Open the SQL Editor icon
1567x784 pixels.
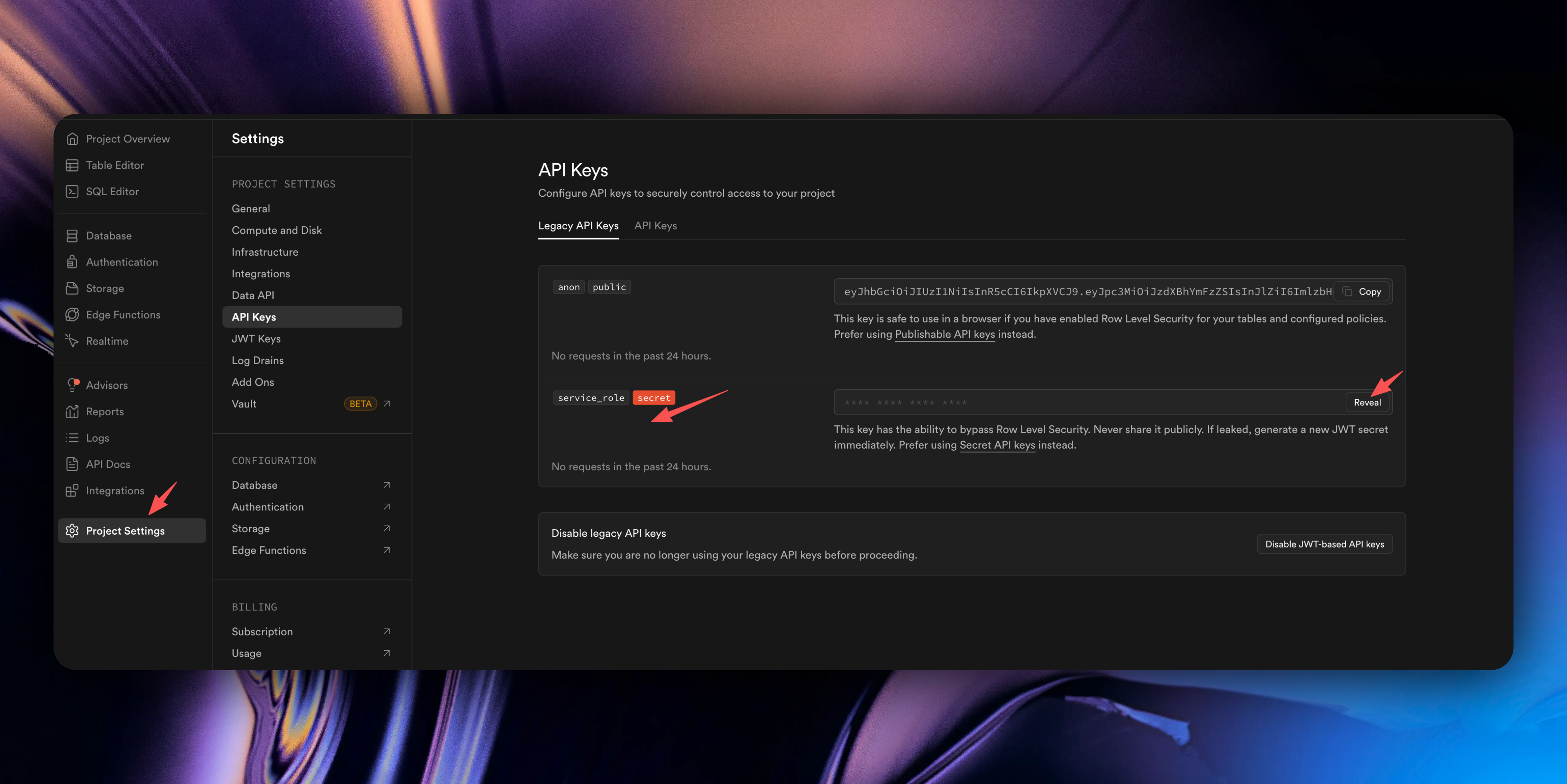[72, 191]
